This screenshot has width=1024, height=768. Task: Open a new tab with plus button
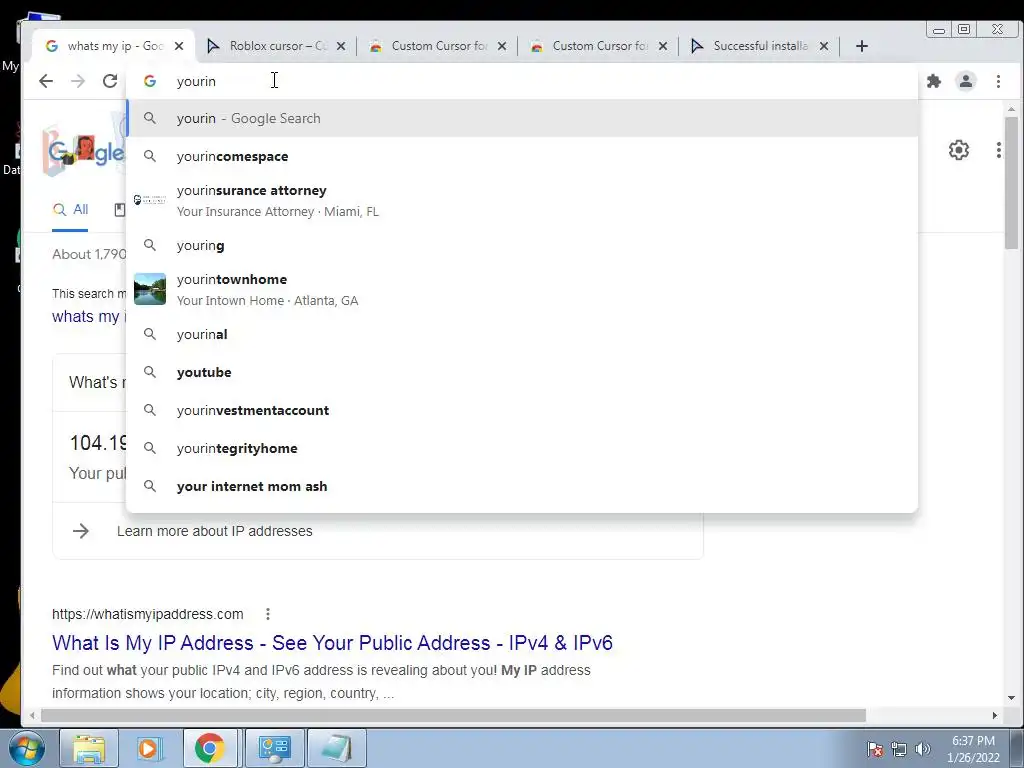[x=861, y=46]
